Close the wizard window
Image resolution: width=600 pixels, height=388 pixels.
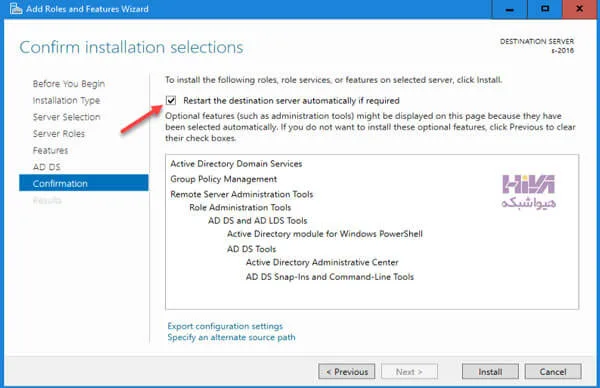coord(580,9)
